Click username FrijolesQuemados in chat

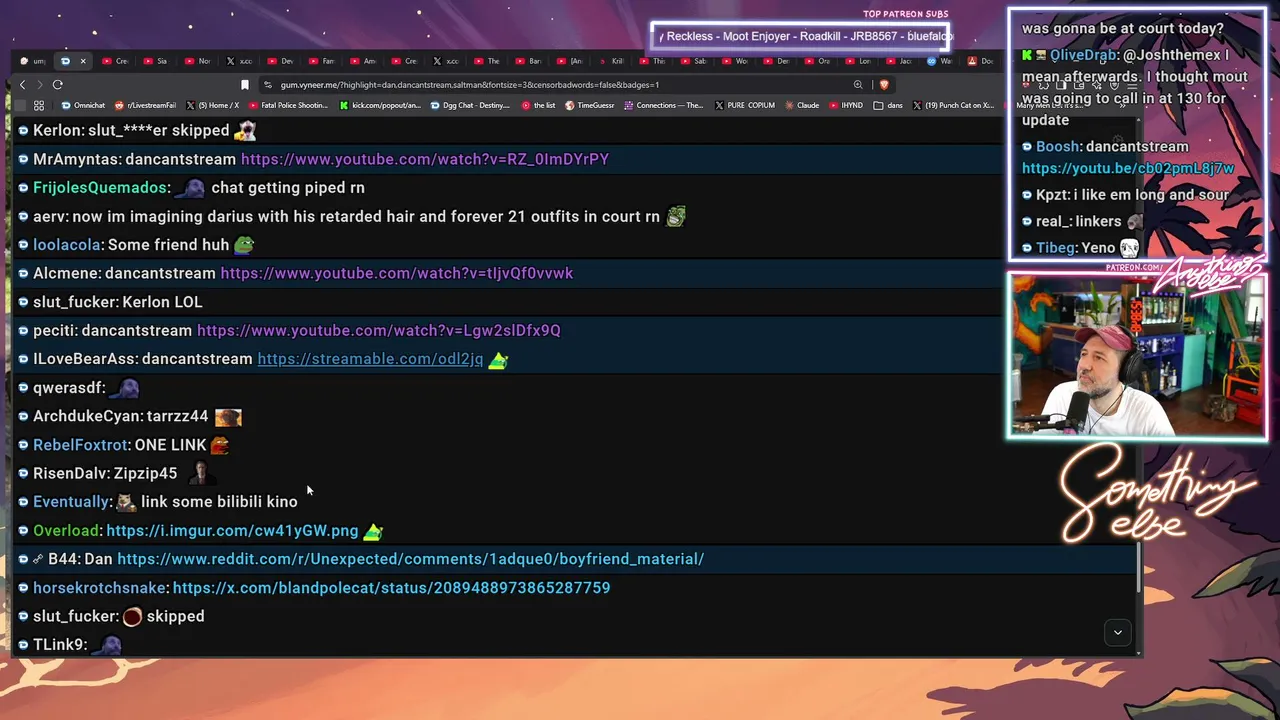100,188
